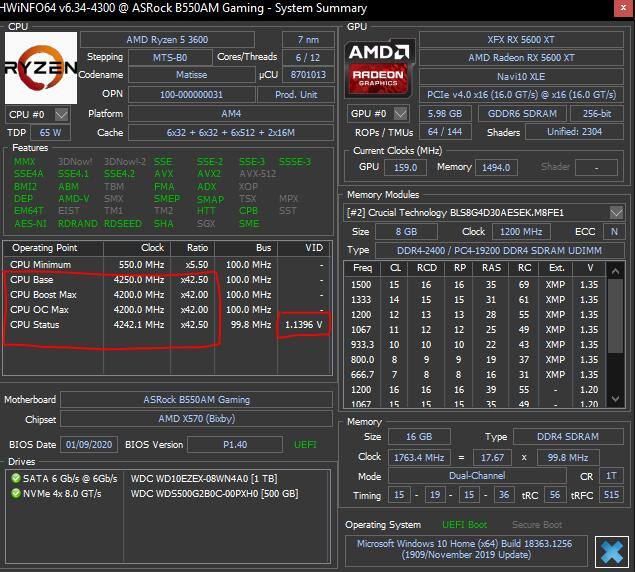635x572 pixels.
Task: Click the NVMe drive green status icon
Action: [15, 493]
